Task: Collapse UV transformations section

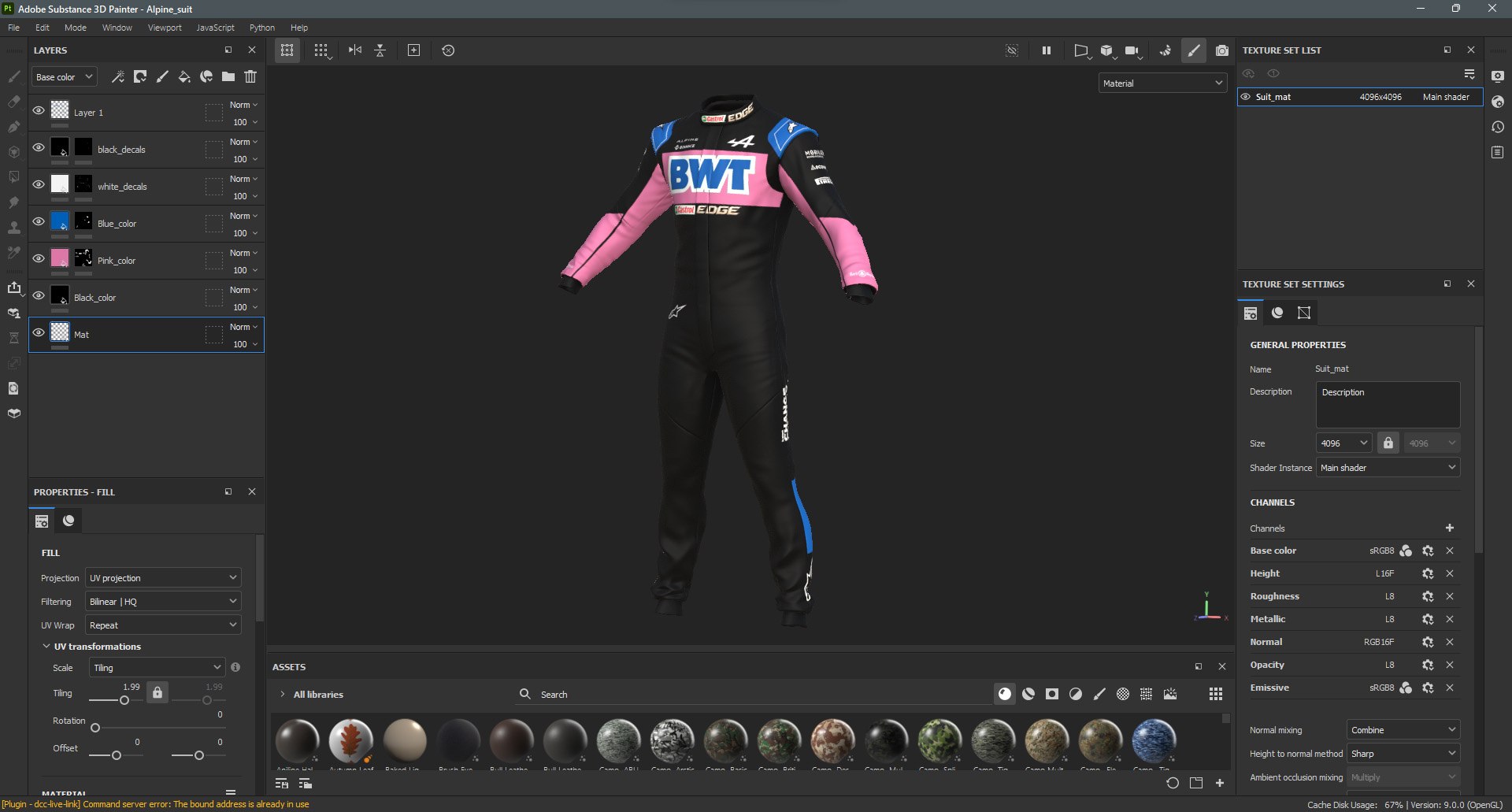Action: (46, 647)
